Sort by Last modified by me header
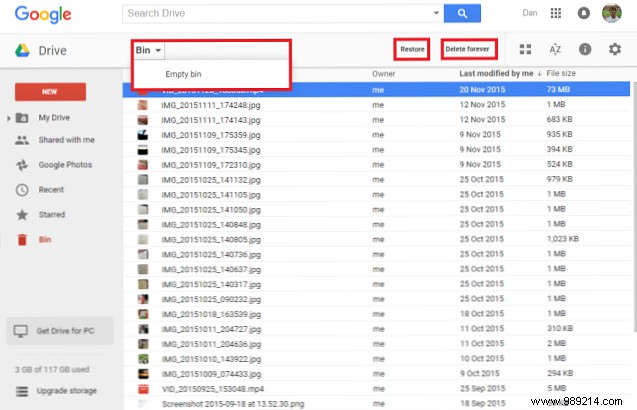Image resolution: width=637 pixels, height=410 pixels. (x=496, y=74)
